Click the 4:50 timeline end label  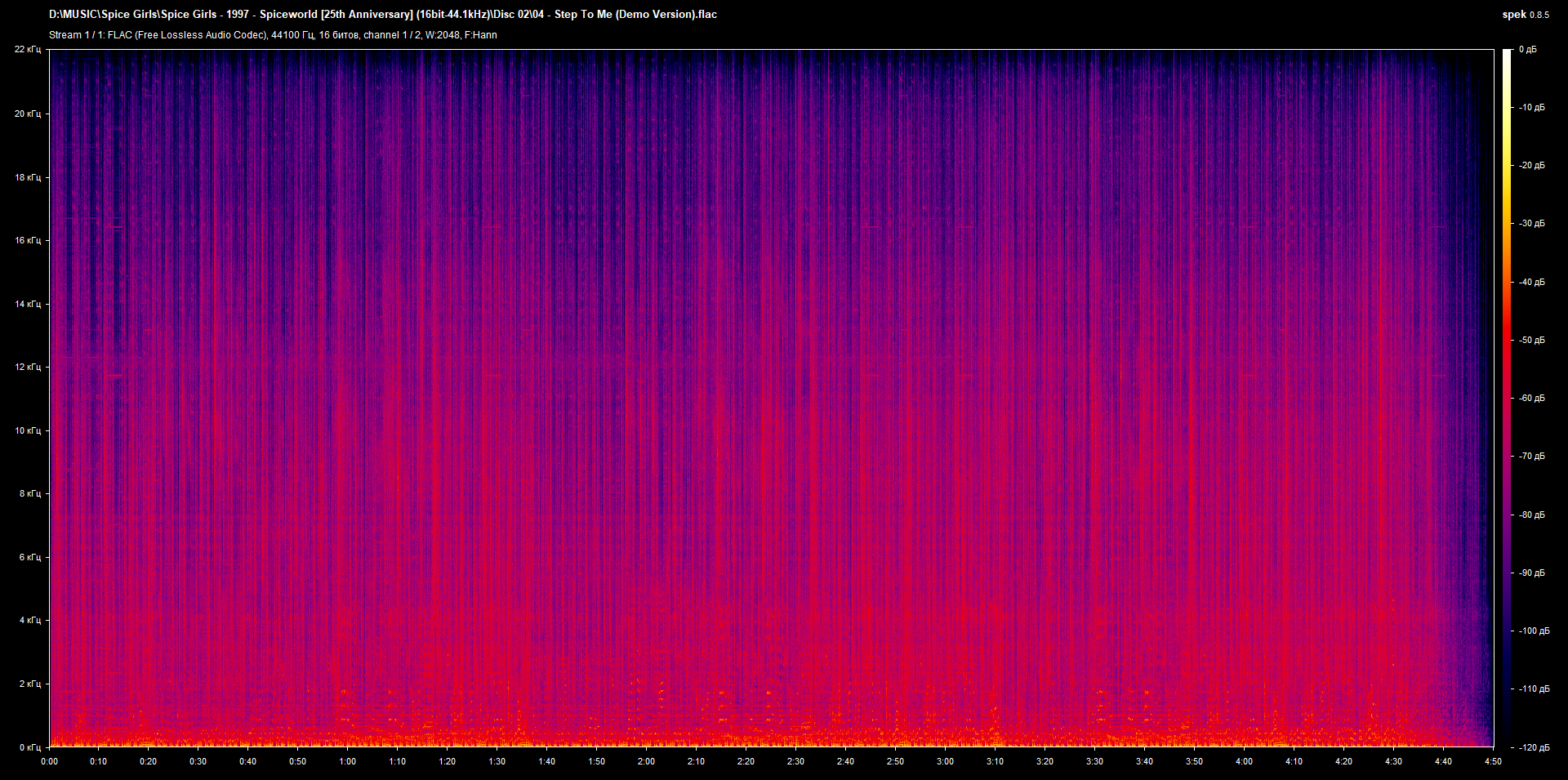(x=1492, y=761)
